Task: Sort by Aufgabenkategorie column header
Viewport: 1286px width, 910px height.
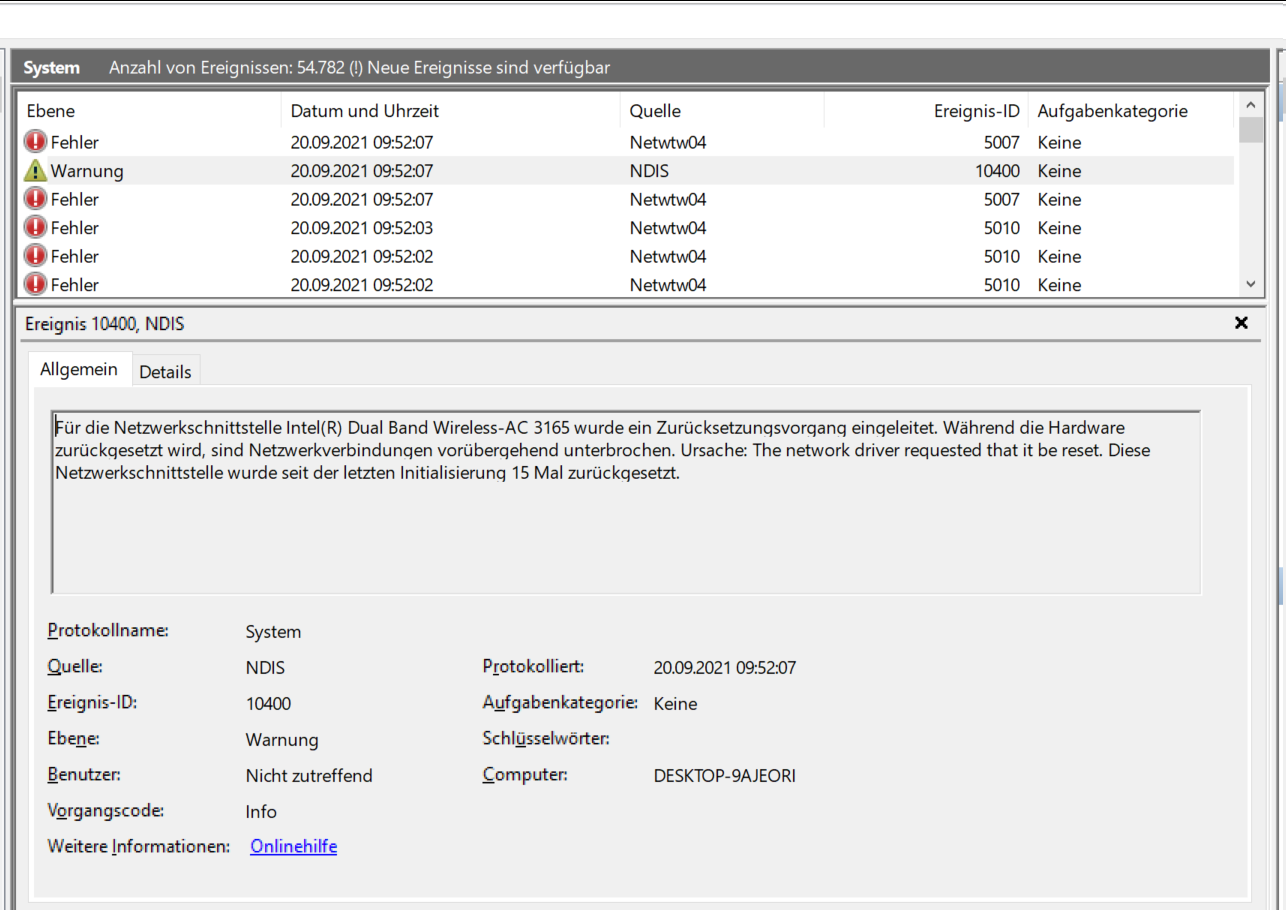Action: tap(1131, 111)
